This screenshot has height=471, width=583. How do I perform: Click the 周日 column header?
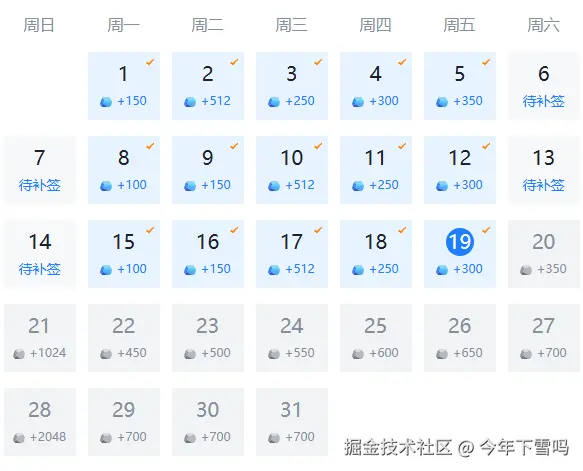(39, 25)
